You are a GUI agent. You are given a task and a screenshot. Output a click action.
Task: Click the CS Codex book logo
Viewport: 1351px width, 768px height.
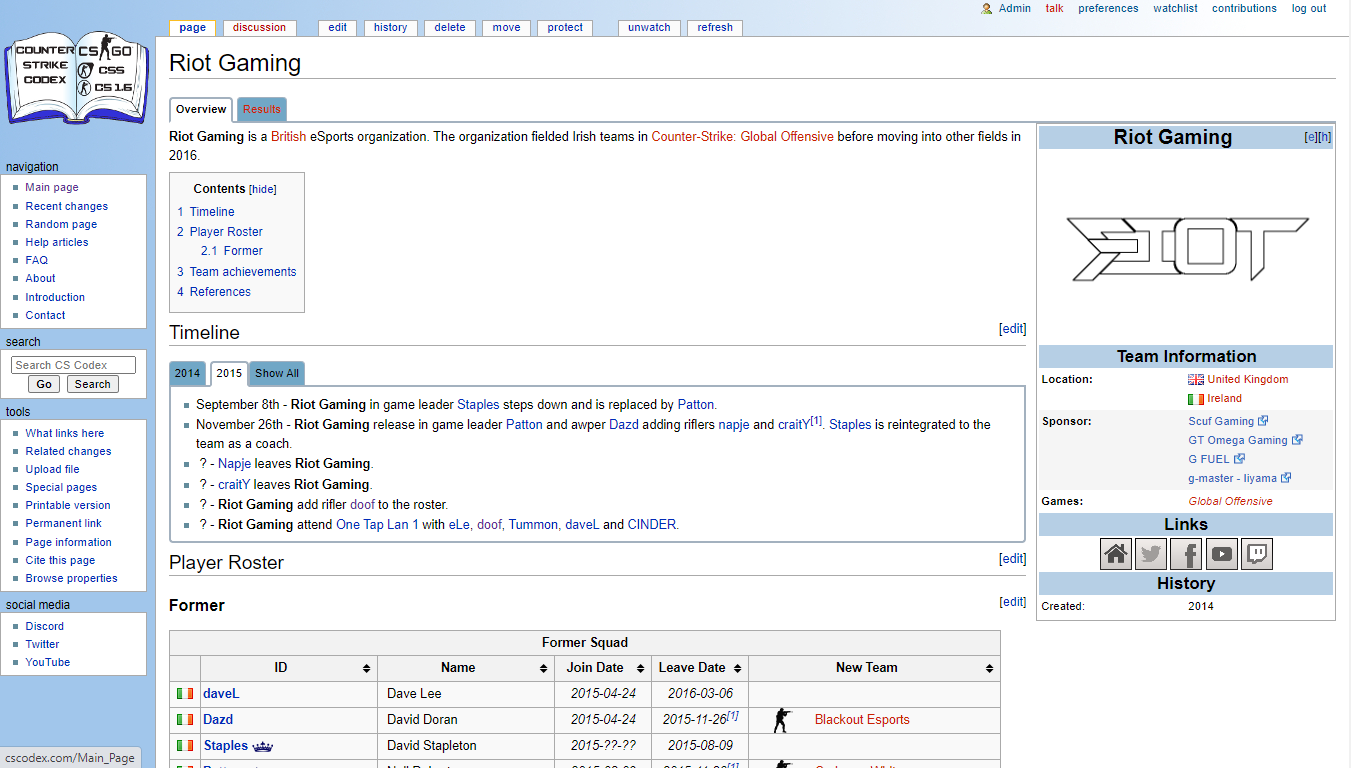click(77, 78)
